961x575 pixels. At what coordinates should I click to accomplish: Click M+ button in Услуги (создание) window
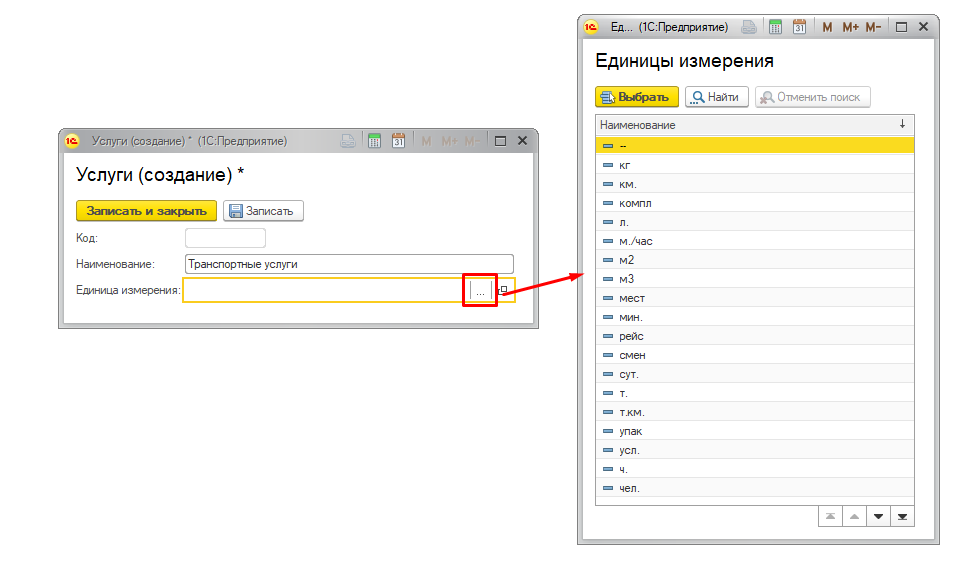click(449, 141)
